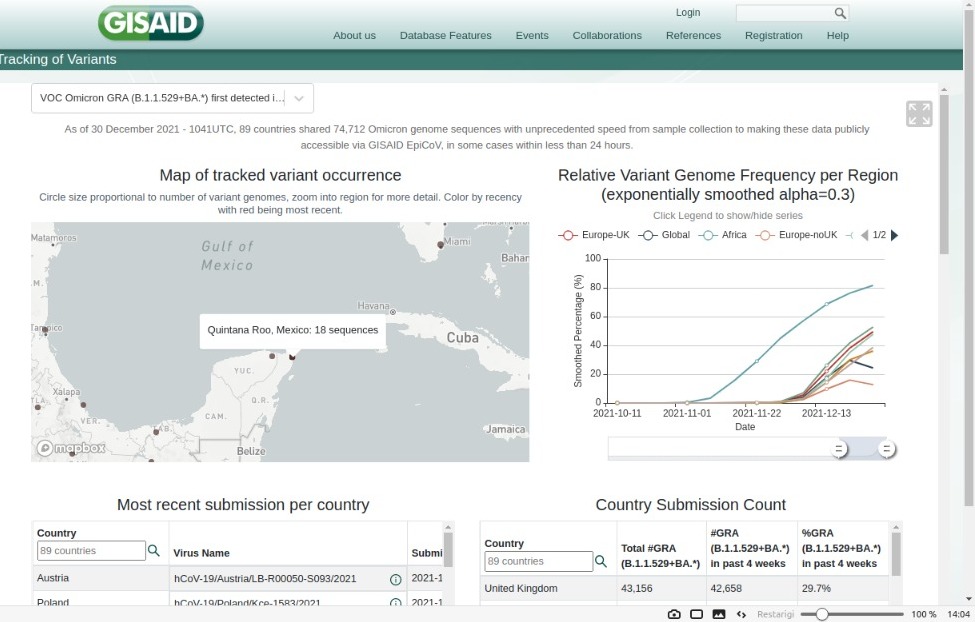Click the fullscreen expand icon
The height and width of the screenshot is (622, 975).
pyautogui.click(x=918, y=114)
